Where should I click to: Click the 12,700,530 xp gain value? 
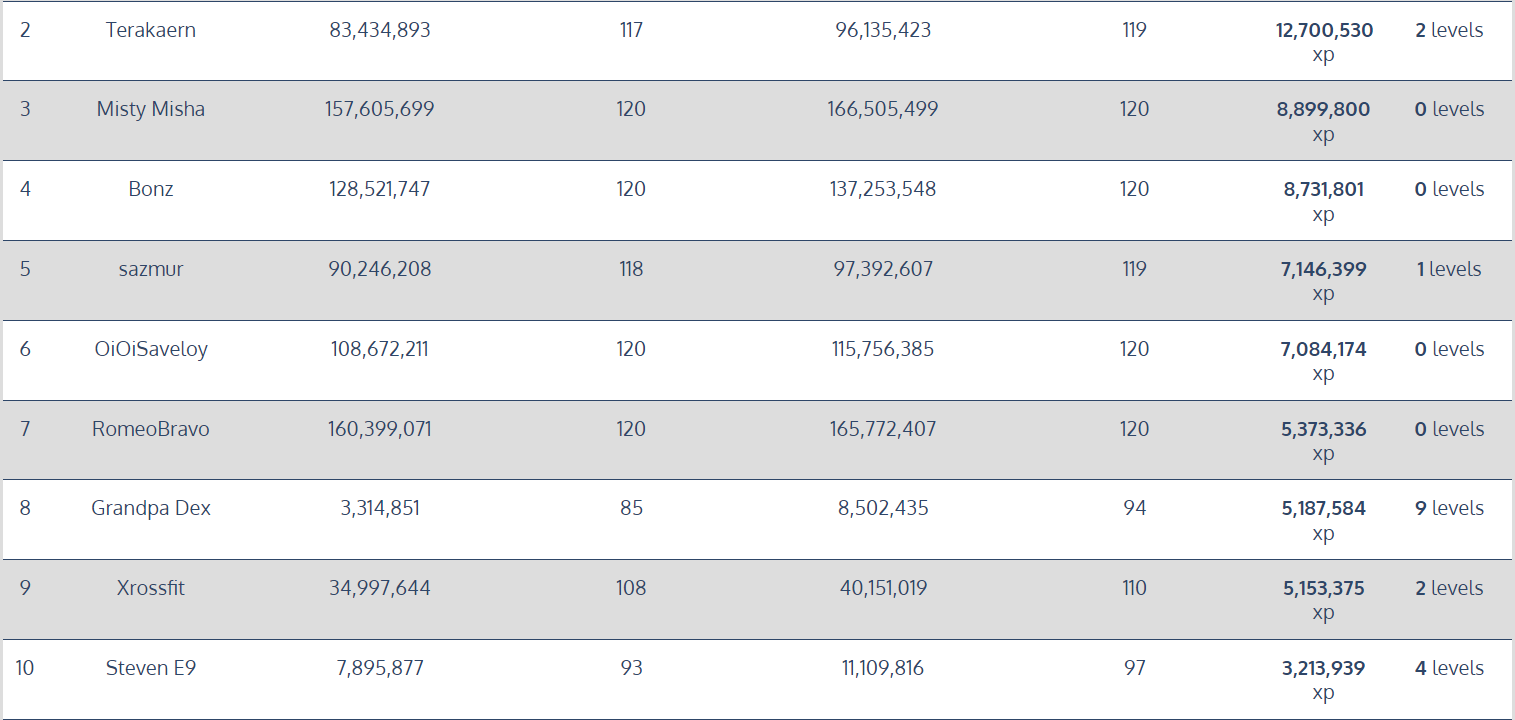(1324, 42)
